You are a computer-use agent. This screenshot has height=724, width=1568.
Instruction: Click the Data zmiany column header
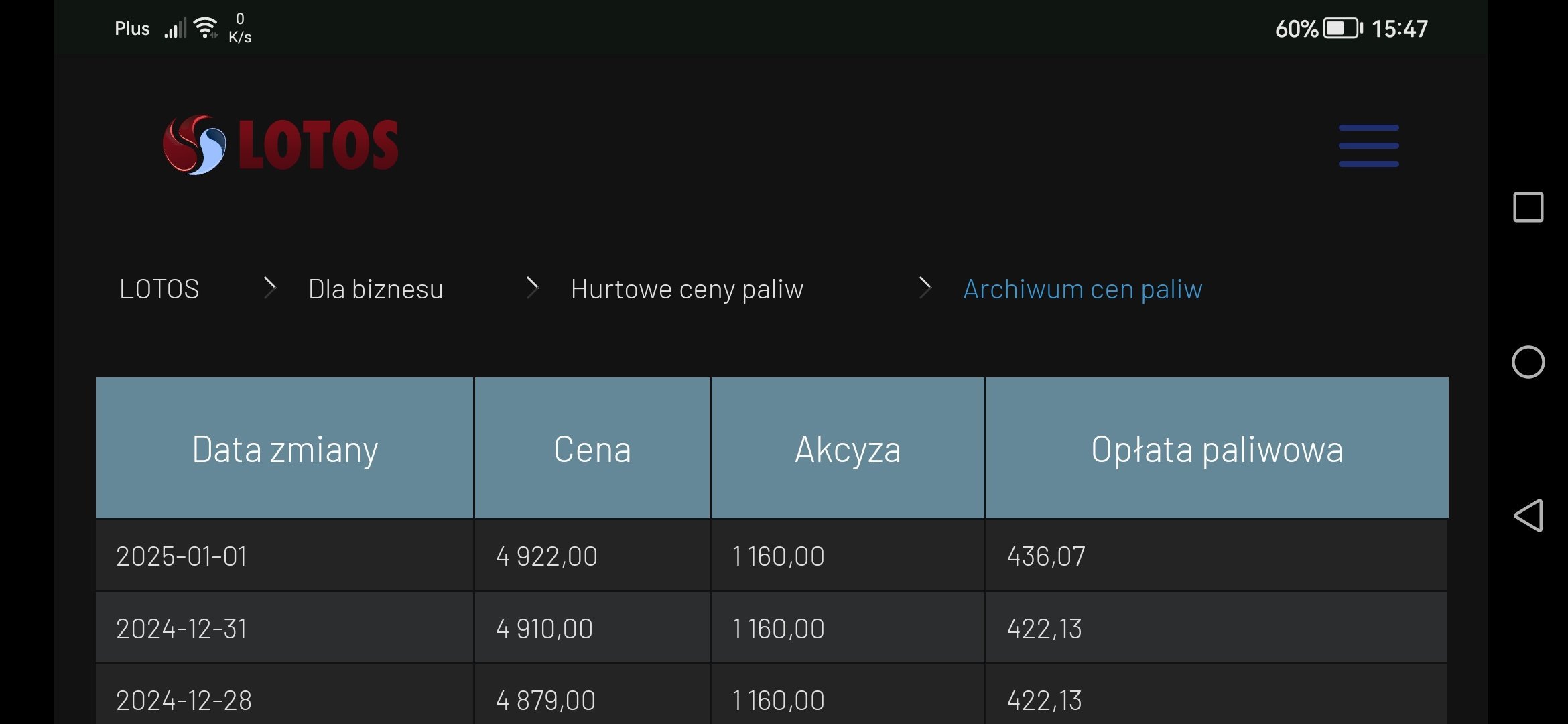pos(285,448)
